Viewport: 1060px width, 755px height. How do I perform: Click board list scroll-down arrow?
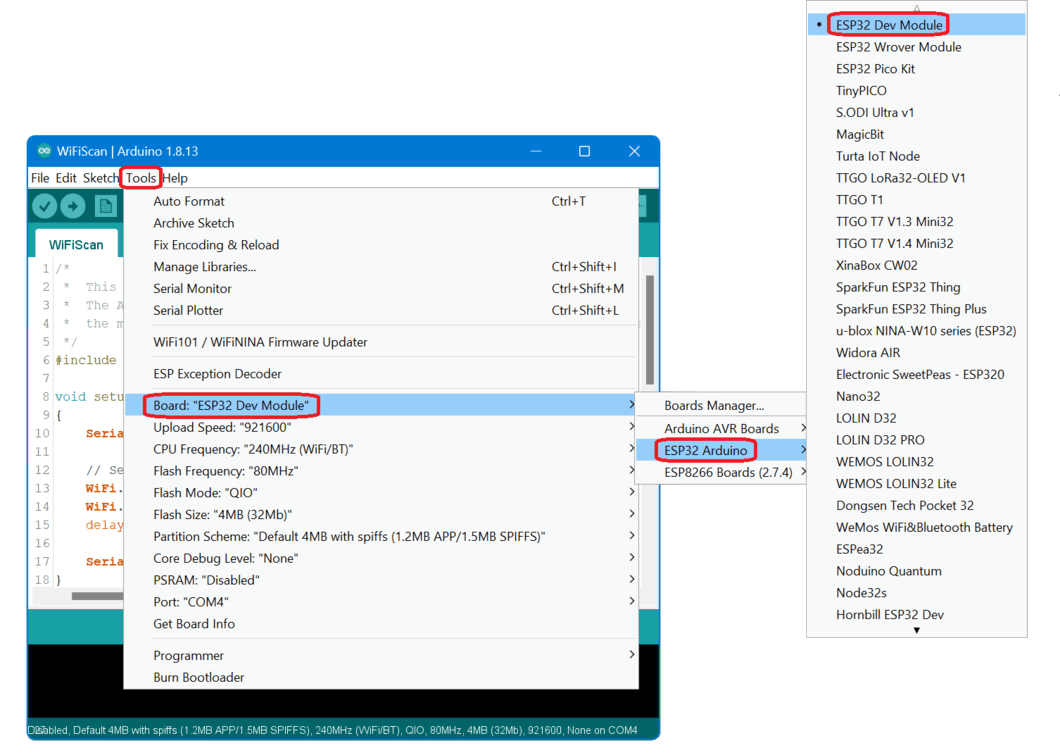(917, 631)
